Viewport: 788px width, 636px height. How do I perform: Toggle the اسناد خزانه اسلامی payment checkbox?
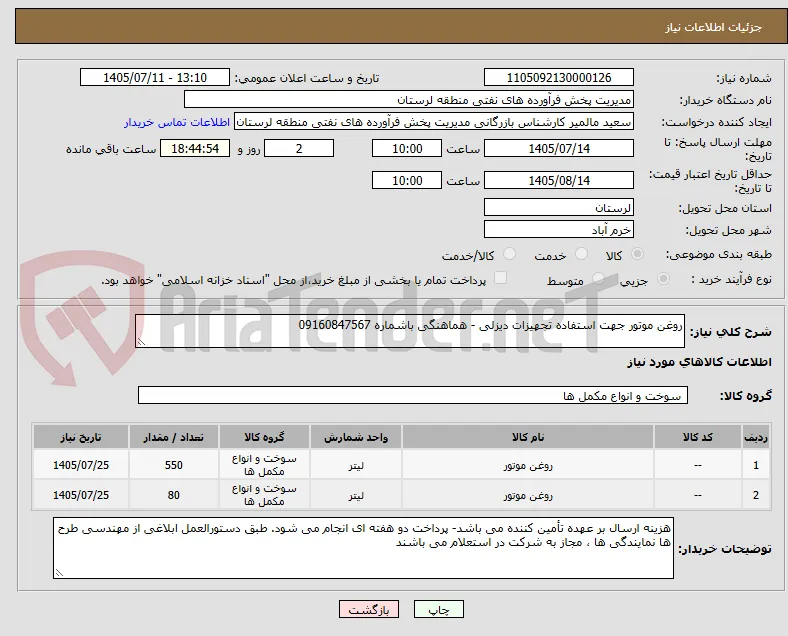tap(501, 278)
